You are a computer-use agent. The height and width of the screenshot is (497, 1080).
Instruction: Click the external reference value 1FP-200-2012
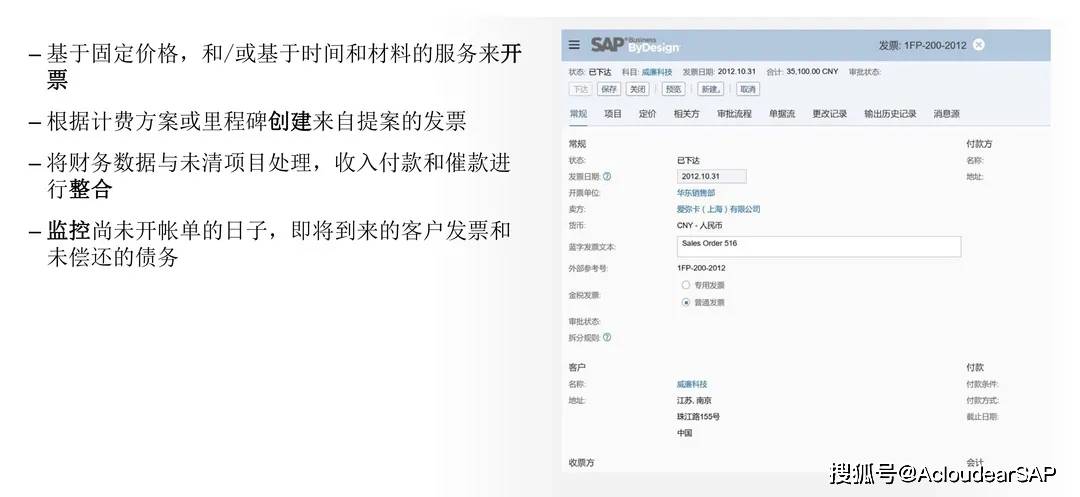click(700, 268)
